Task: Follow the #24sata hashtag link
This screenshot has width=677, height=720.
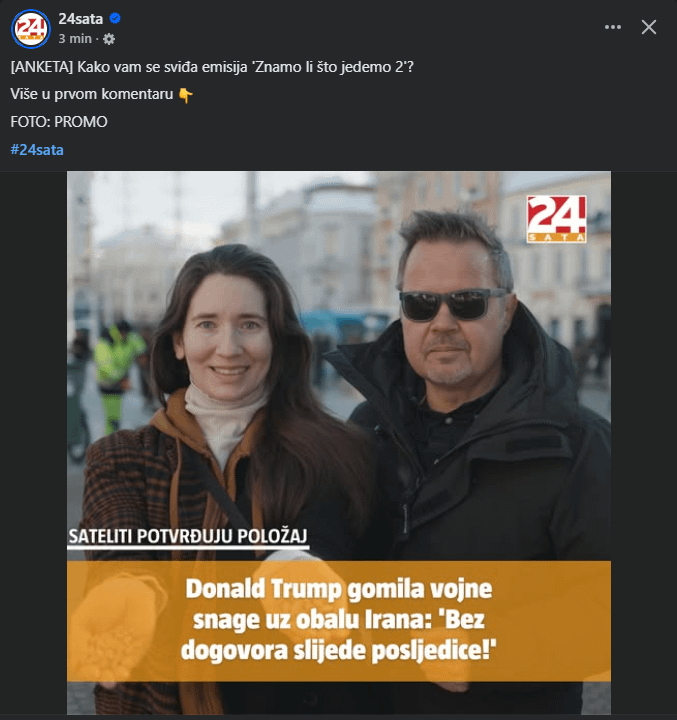Action: coord(37,150)
